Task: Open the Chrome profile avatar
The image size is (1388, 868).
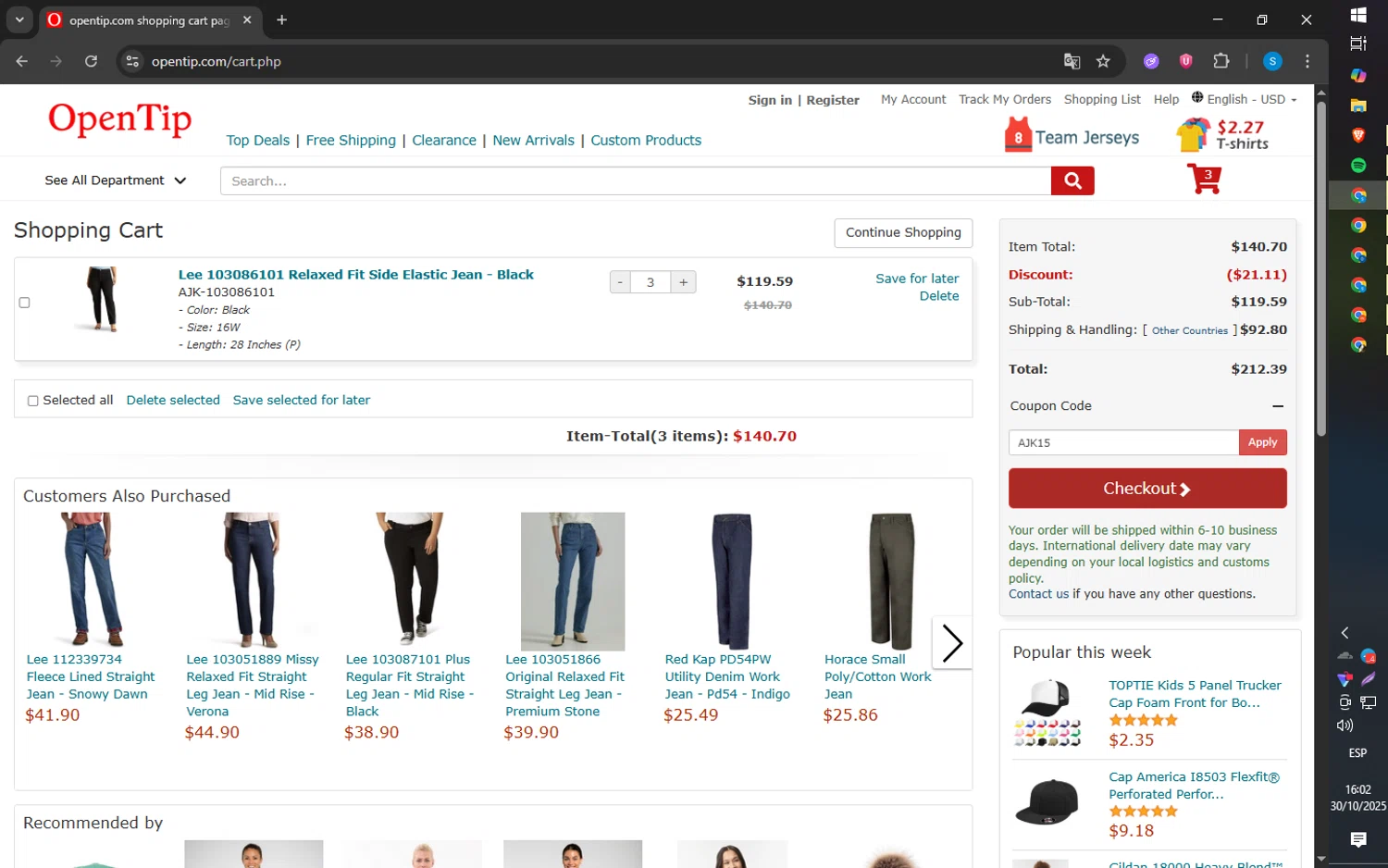Action: coord(1272,61)
